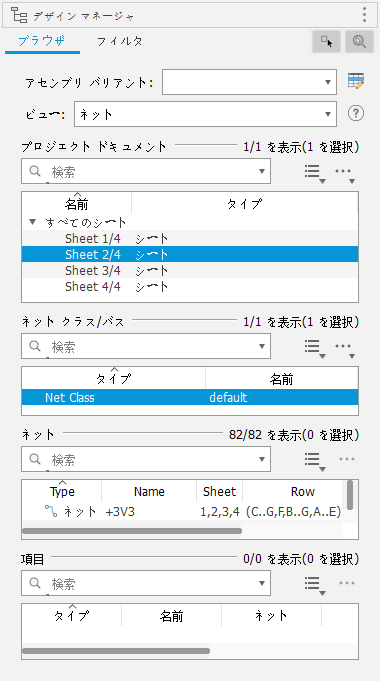Open search history dropdown in Net Class/Bus
This screenshot has height=681, width=380.
(261, 346)
